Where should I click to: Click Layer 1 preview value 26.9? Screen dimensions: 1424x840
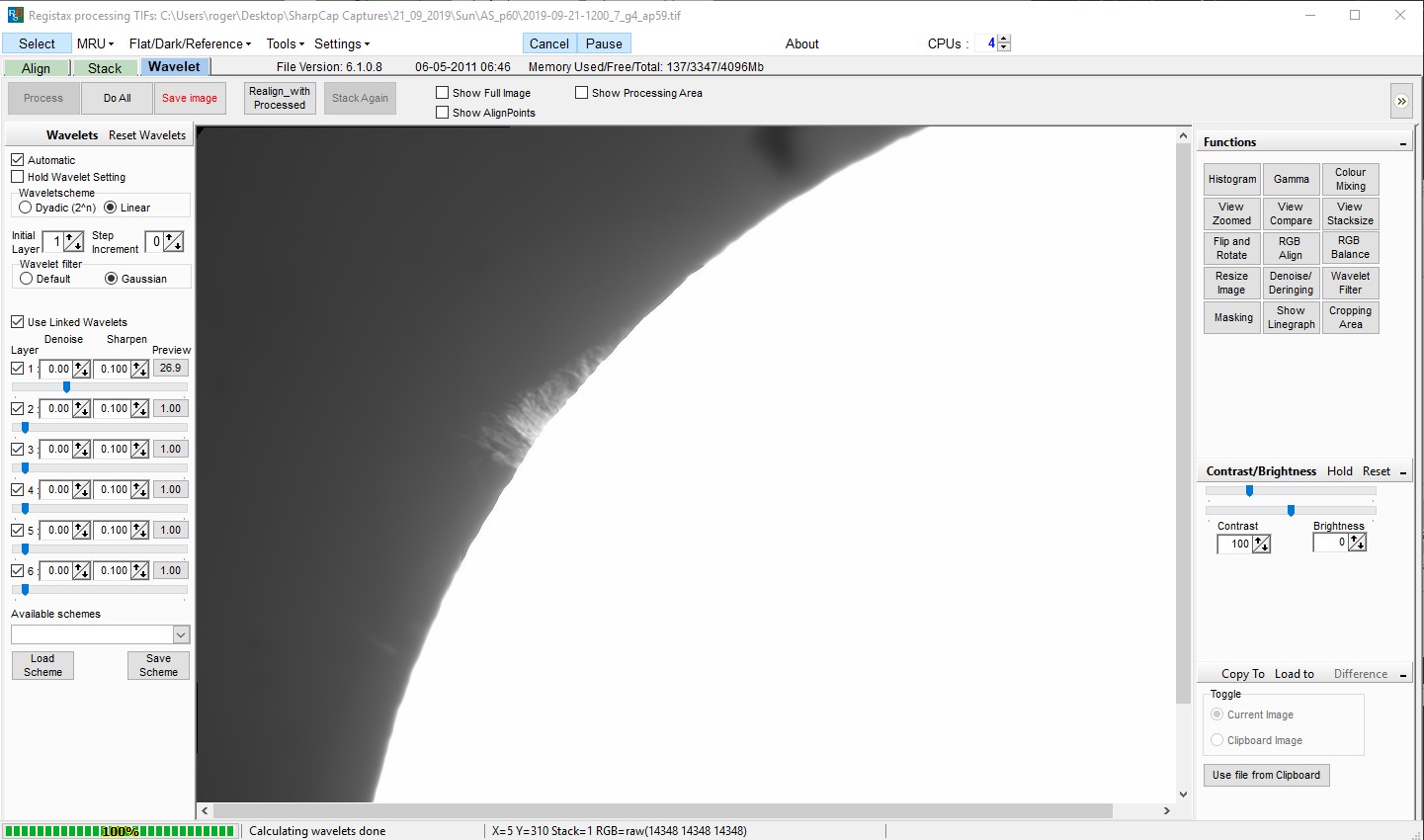point(171,368)
